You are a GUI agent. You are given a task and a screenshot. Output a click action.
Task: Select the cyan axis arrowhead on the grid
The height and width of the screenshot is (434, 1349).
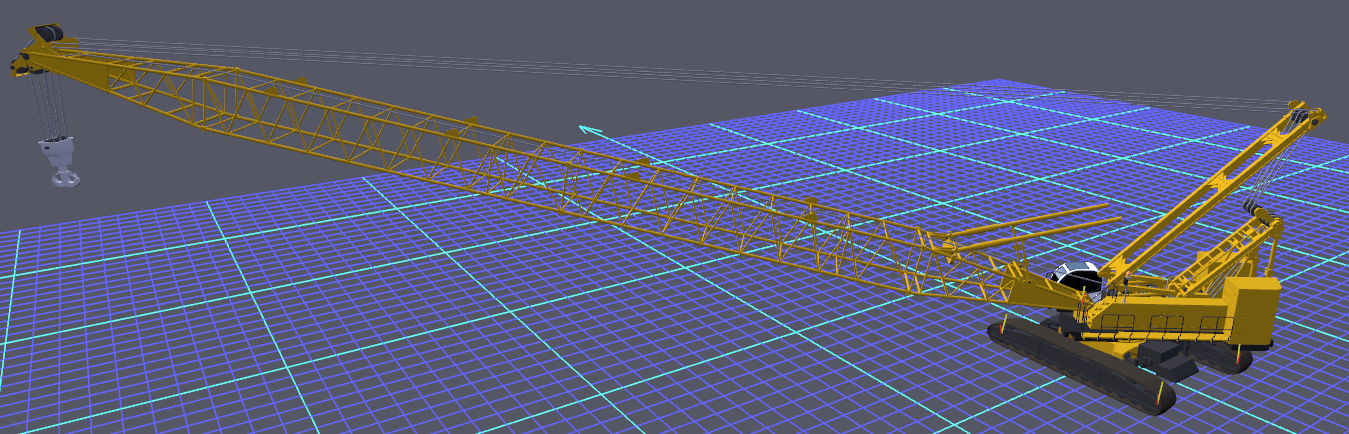click(591, 129)
